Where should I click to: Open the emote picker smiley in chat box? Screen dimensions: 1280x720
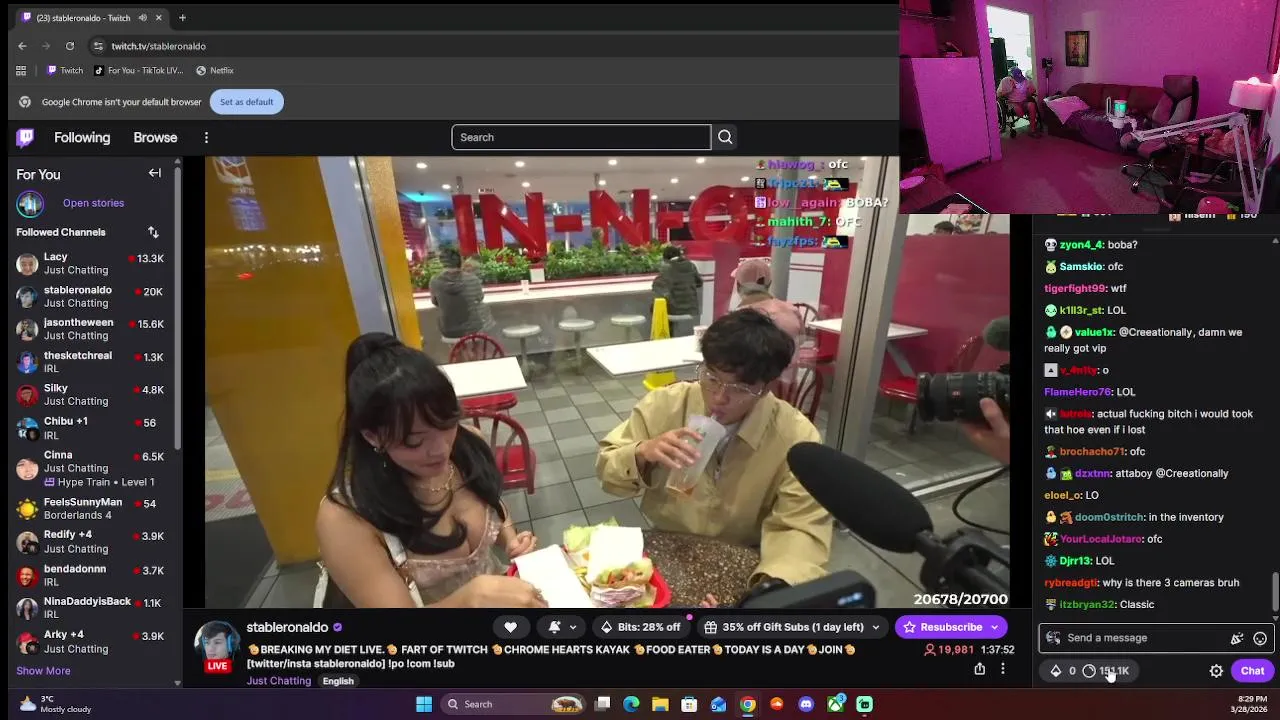[1260, 638]
